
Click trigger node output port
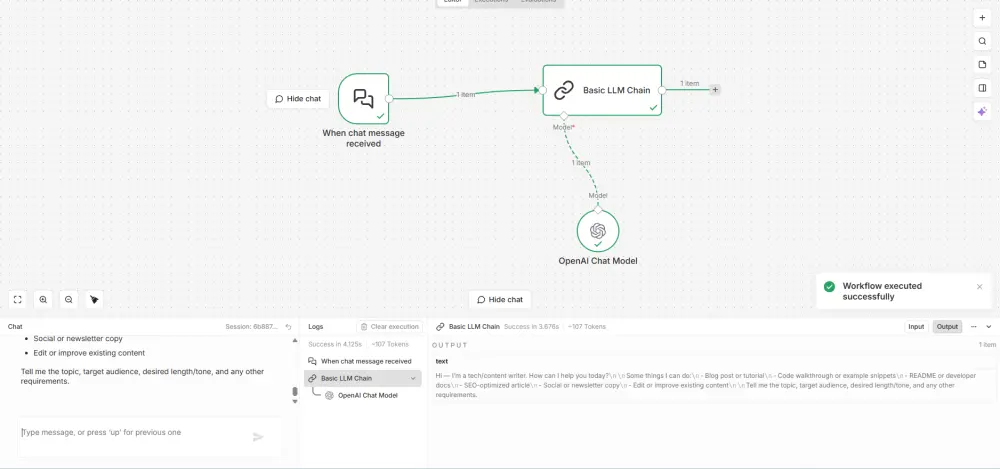click(389, 98)
